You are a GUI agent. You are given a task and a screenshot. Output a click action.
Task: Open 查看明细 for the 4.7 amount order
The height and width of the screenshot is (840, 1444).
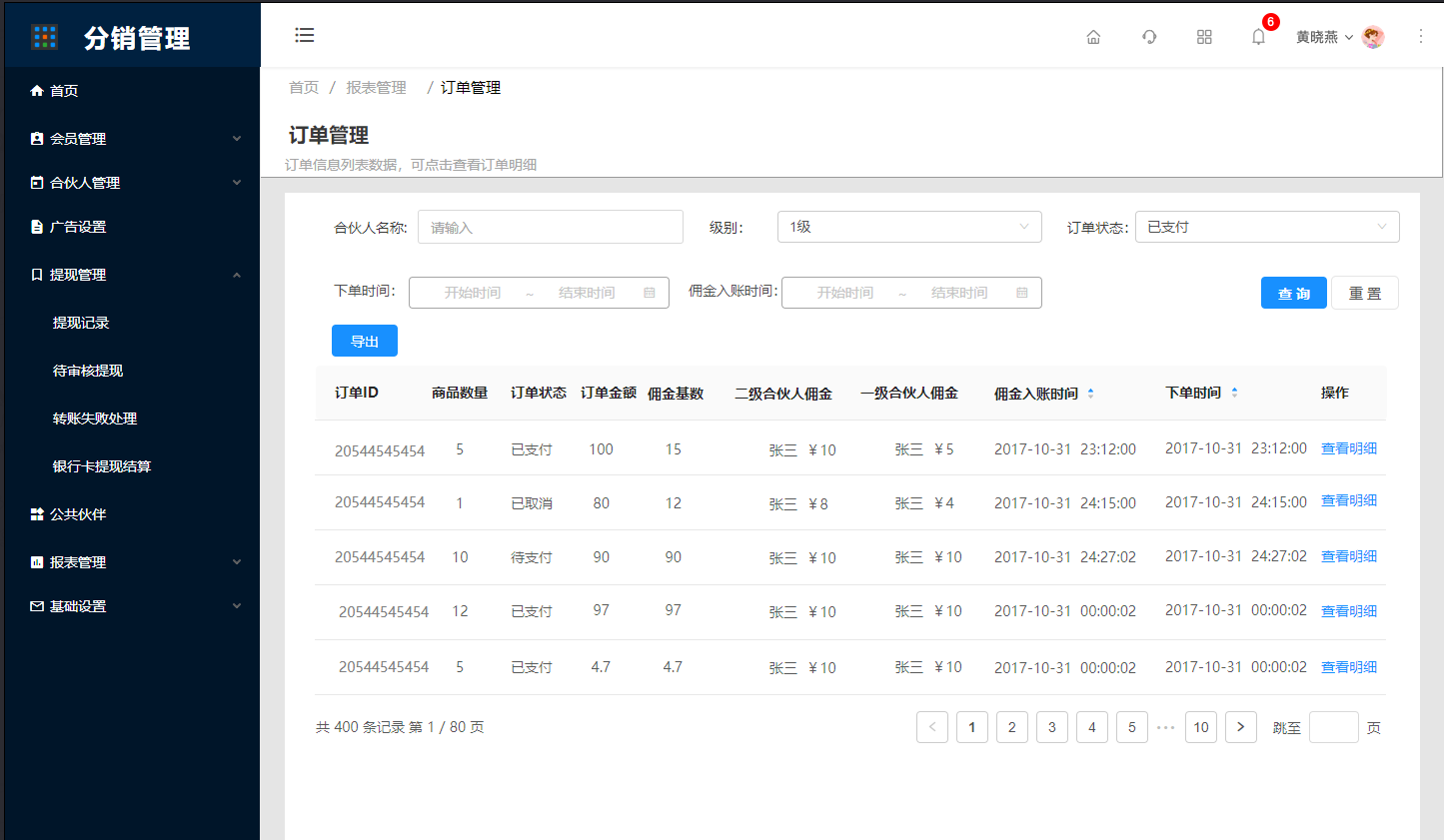point(1349,667)
